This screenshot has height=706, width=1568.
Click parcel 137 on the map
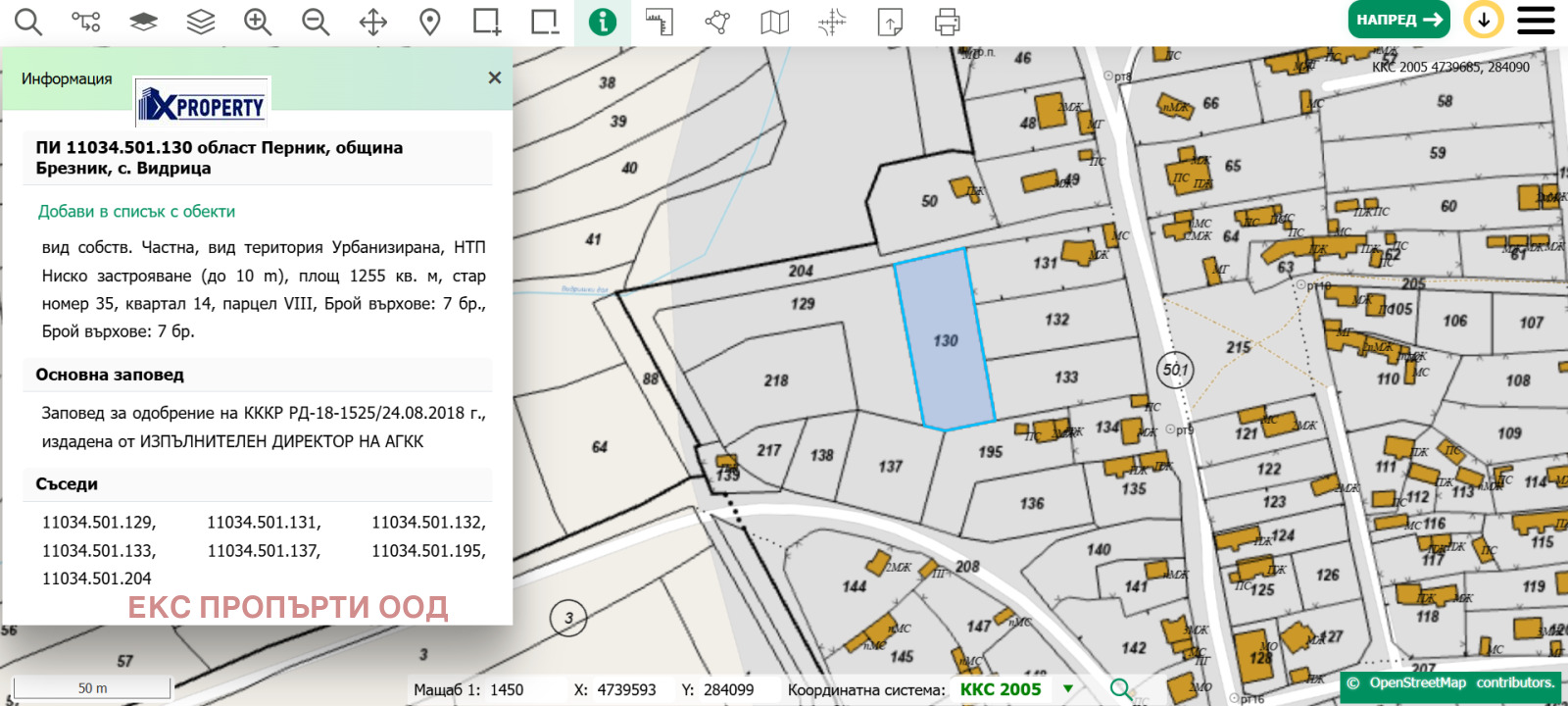point(890,467)
